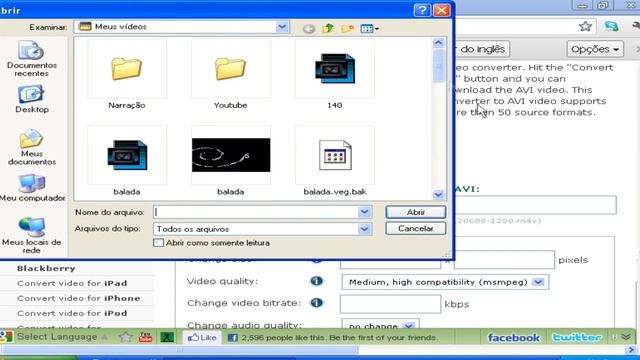Screen dimensions: 640x360
Task: Open the twitter link in the bottom bar
Action: [x=577, y=338]
